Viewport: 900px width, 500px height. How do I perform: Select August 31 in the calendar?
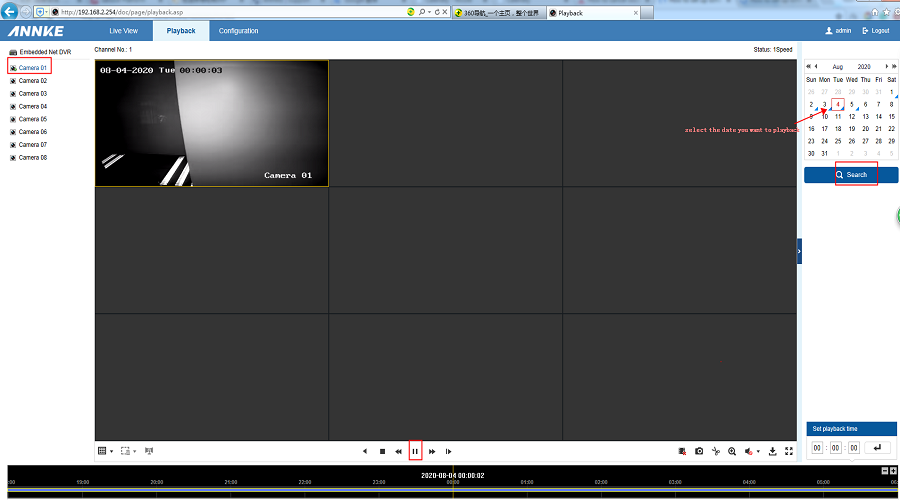(x=824, y=153)
